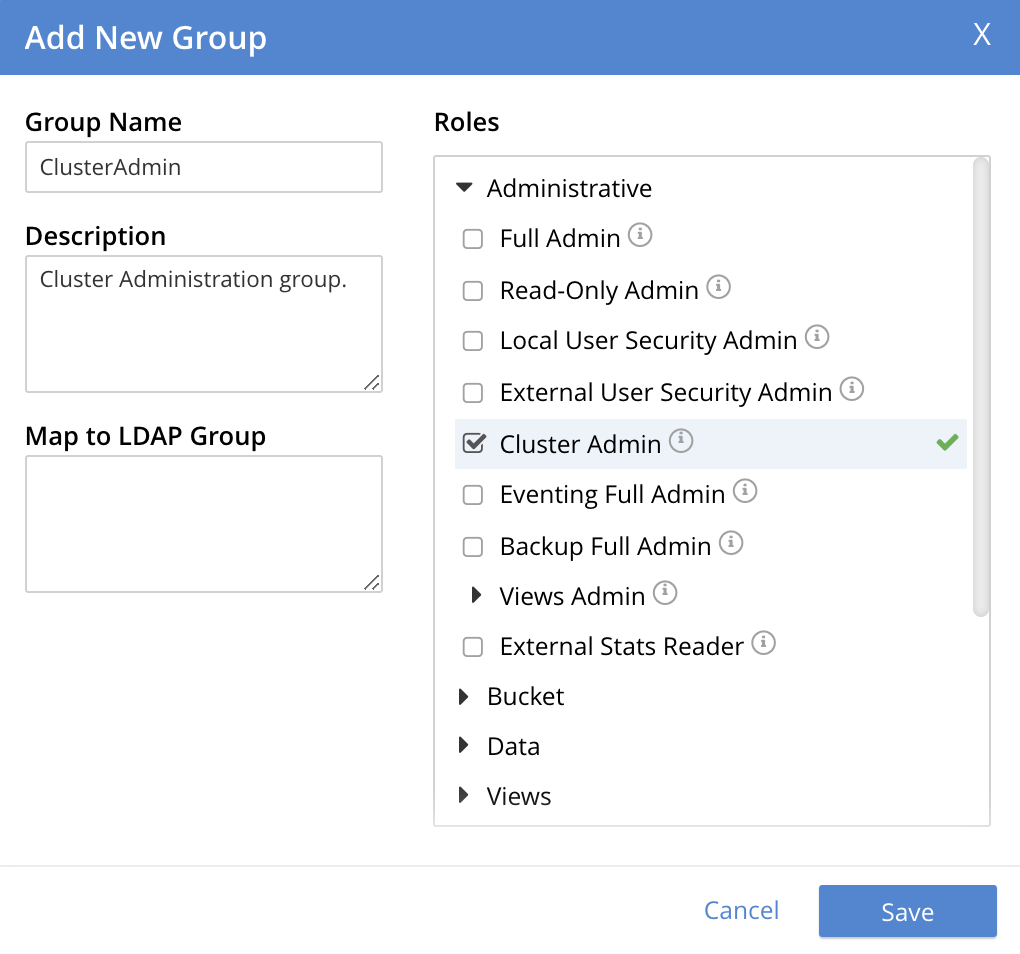Screen dimensions: 1020x954
Task: Show Eventing Full Admin info tooltip icon
Action: coord(745,492)
